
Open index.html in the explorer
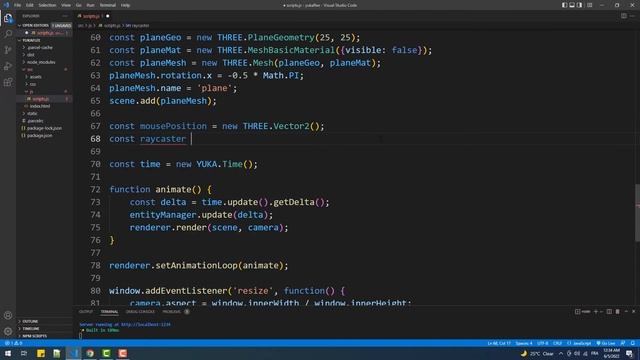click(x=40, y=106)
